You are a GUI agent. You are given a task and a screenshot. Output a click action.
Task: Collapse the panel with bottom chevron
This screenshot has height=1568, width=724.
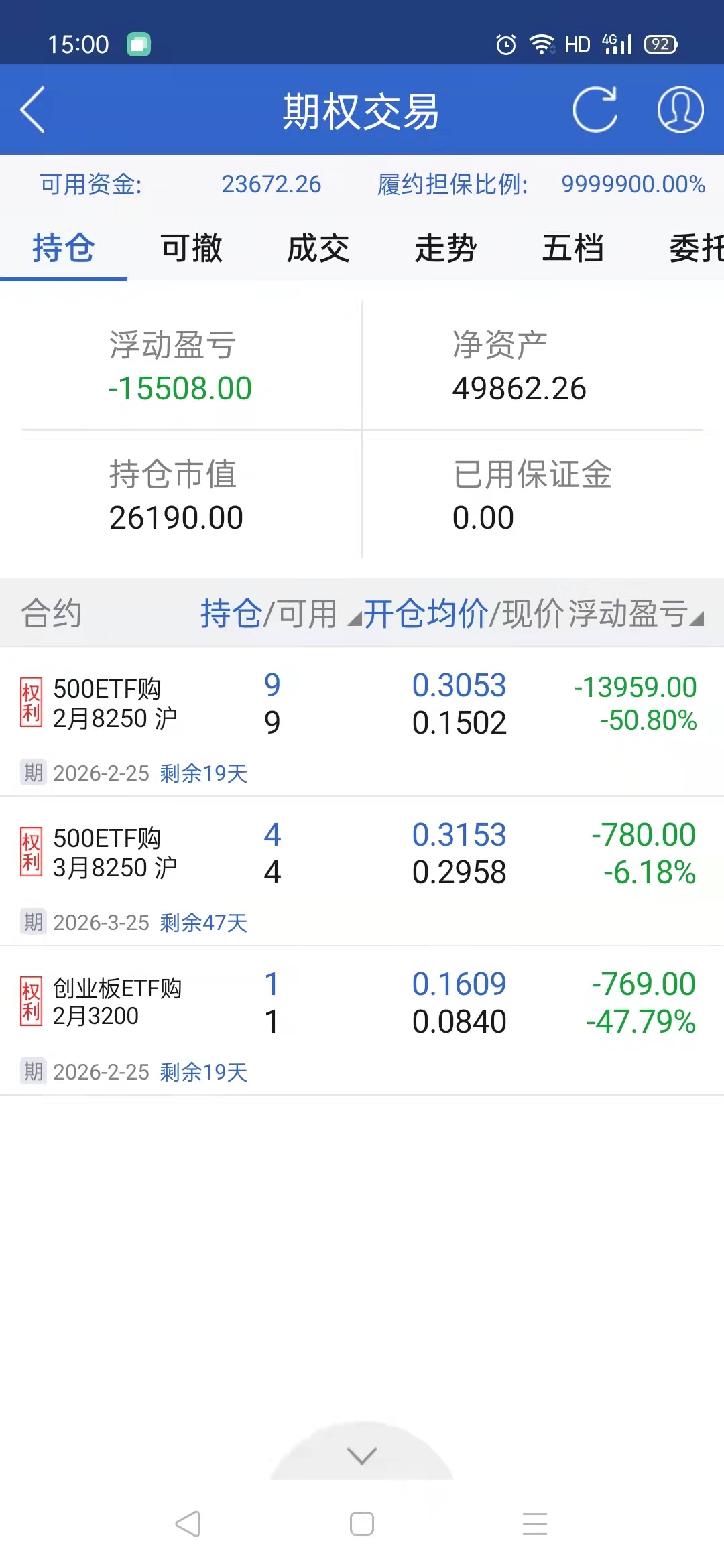click(x=362, y=1455)
